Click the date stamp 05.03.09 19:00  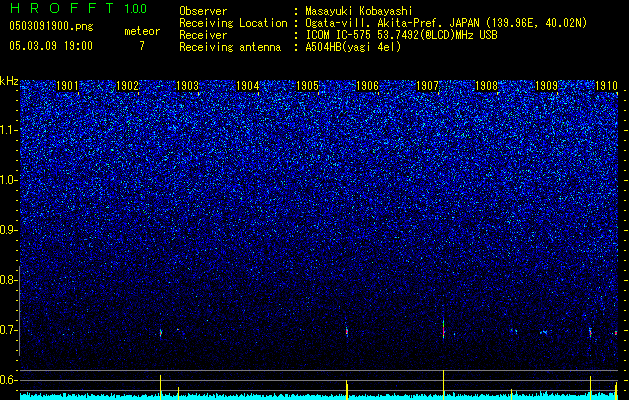[x=51, y=46]
